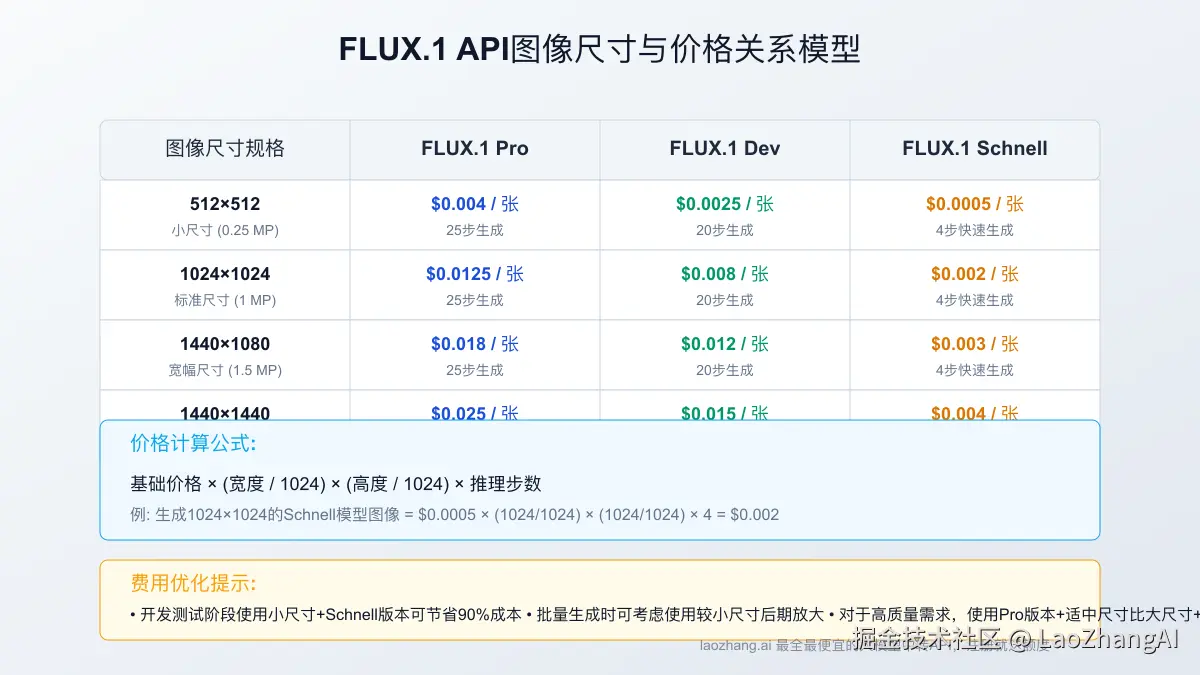Click the Schnell price $0.003 for 1440×1080
The height and width of the screenshot is (675, 1200).
973,343
